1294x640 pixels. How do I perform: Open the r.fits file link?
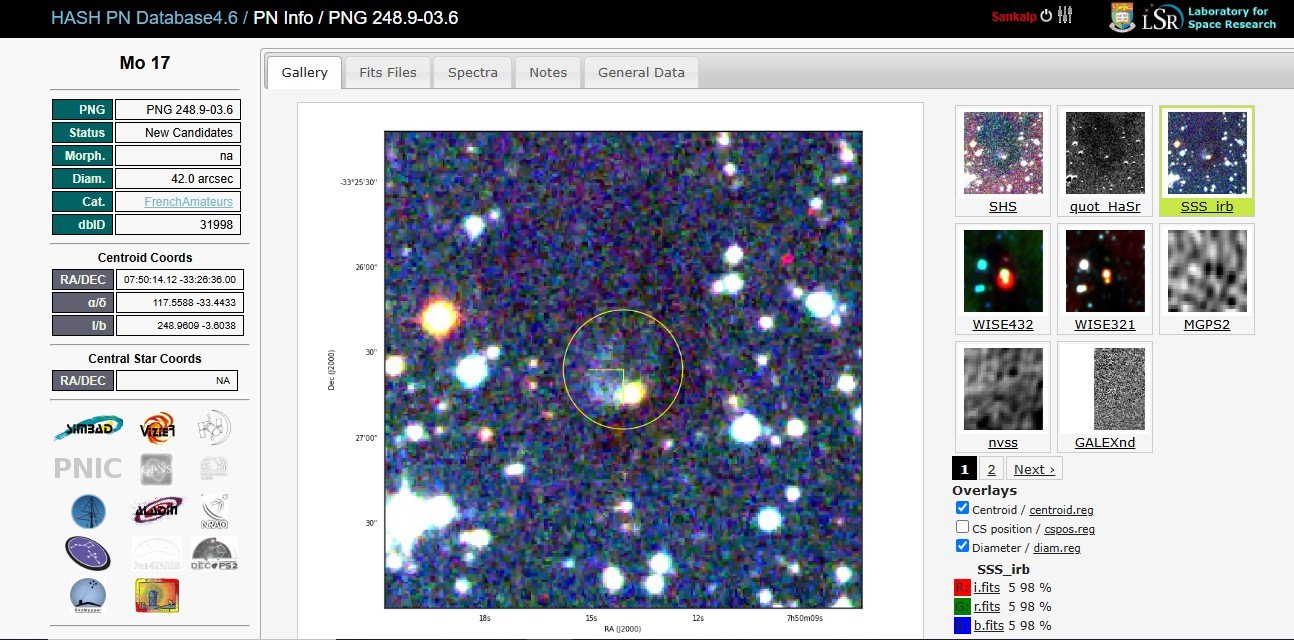point(987,606)
